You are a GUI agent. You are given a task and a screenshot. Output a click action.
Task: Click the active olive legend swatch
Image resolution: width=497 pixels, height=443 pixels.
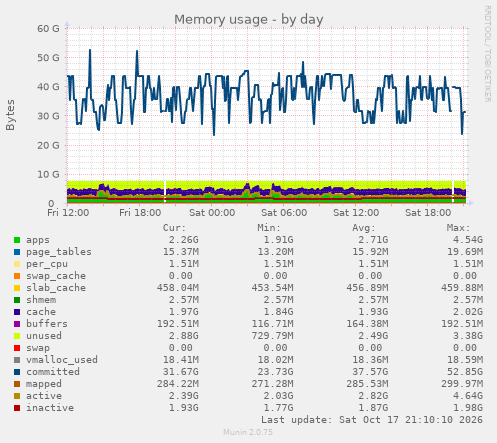[17, 396]
